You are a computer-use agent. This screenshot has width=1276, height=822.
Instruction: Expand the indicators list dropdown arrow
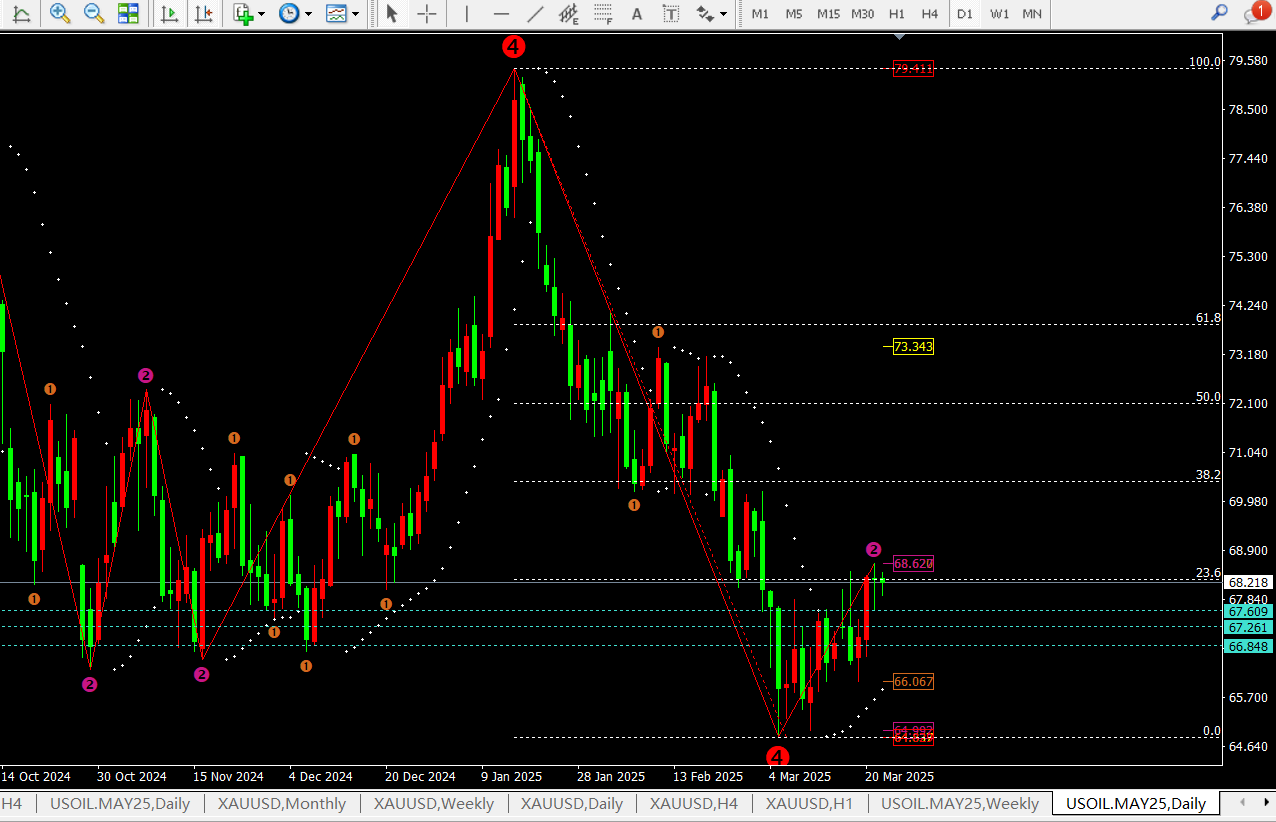[262, 14]
